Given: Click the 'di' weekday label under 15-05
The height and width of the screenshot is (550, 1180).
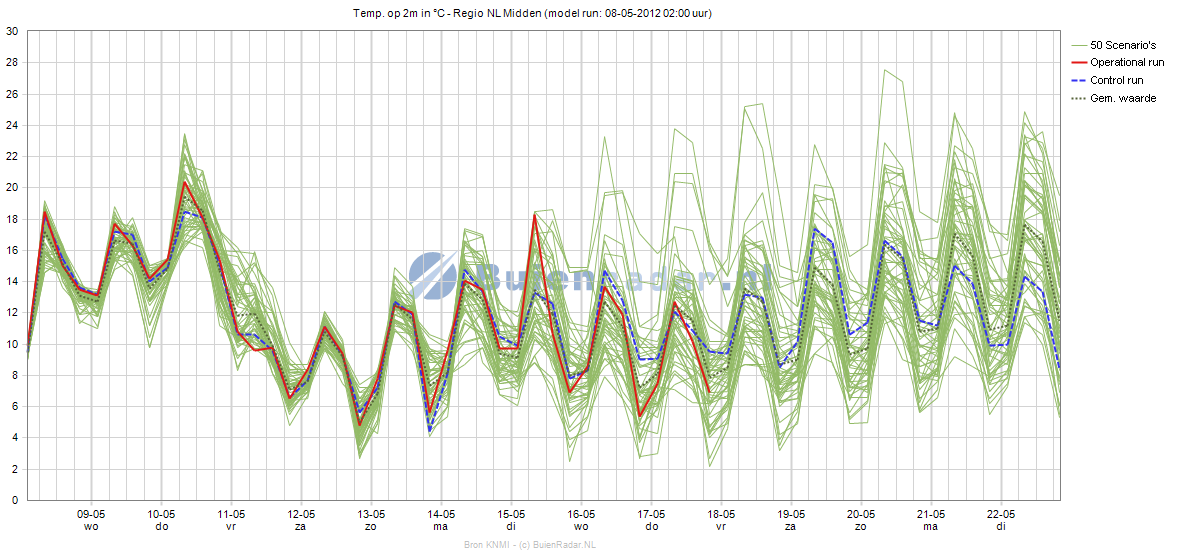Looking at the screenshot, I should (511, 527).
